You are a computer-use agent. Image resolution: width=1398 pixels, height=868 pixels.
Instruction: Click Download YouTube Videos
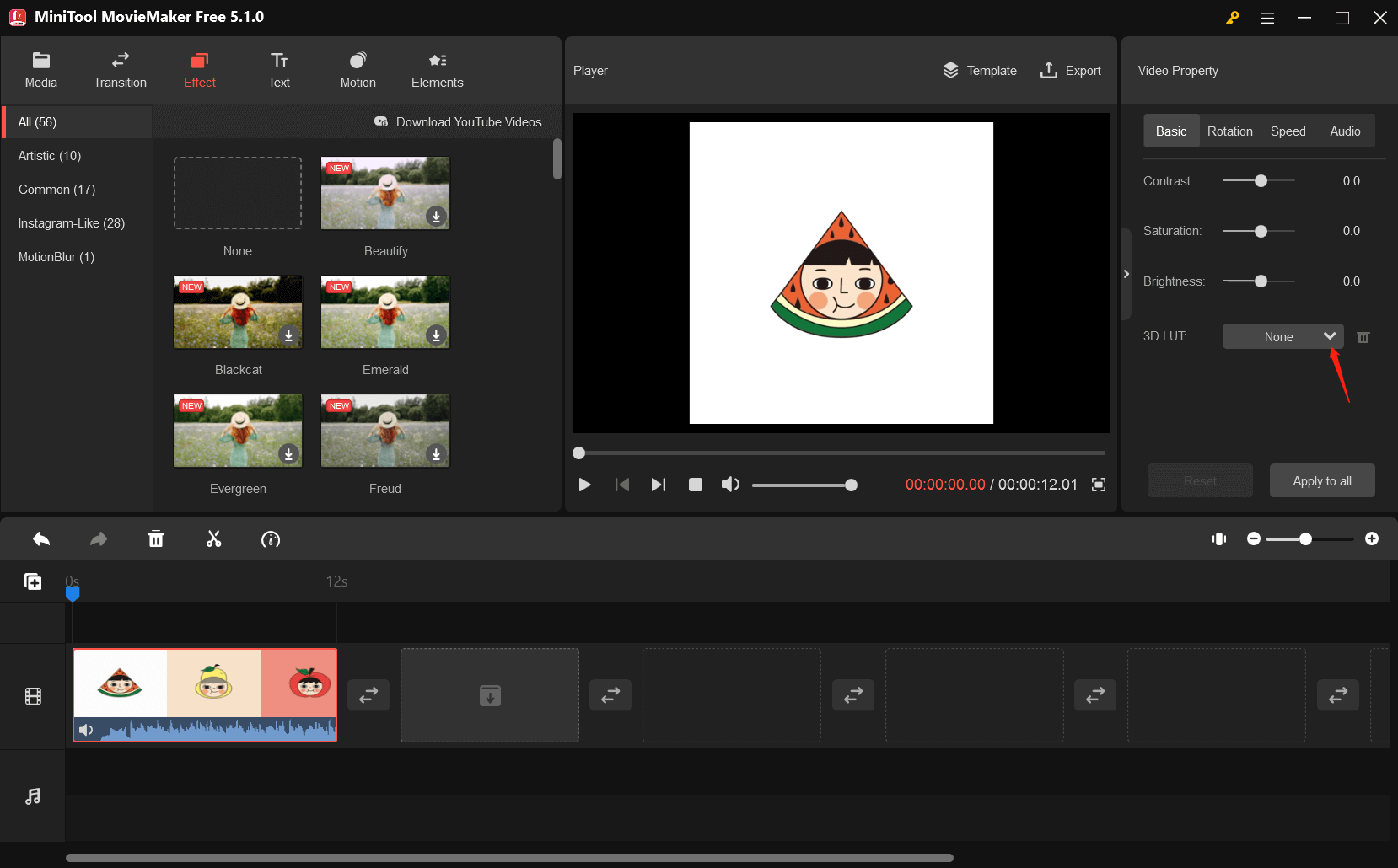click(460, 121)
